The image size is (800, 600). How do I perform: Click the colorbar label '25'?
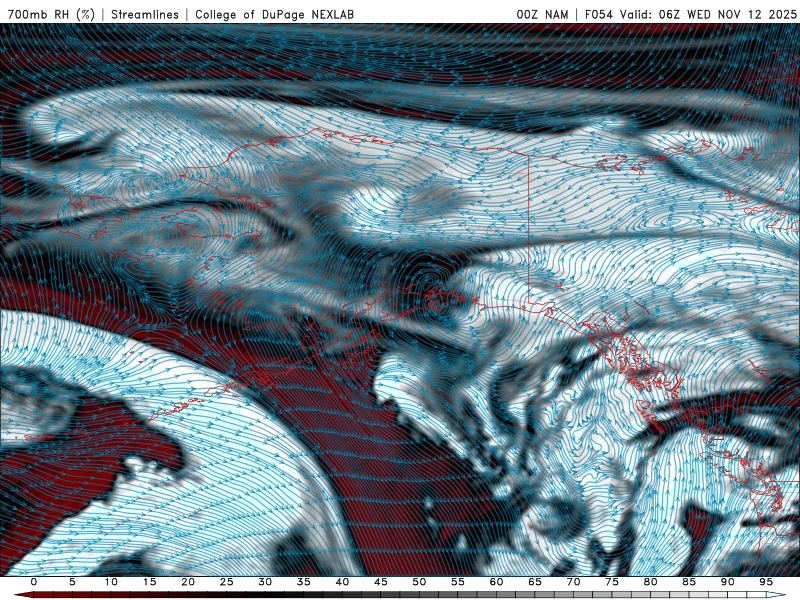tap(227, 582)
